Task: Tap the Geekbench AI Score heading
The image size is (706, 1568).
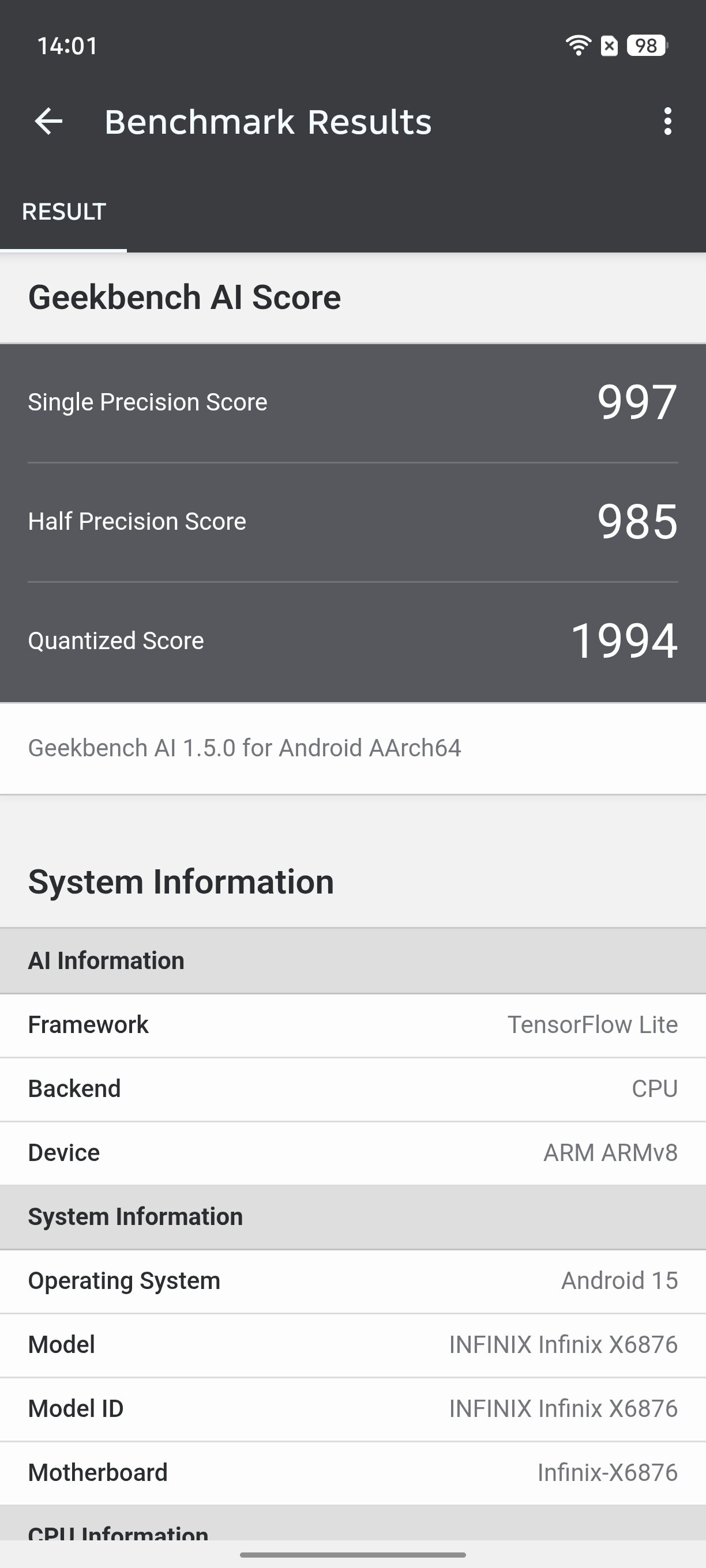Action: [x=185, y=297]
